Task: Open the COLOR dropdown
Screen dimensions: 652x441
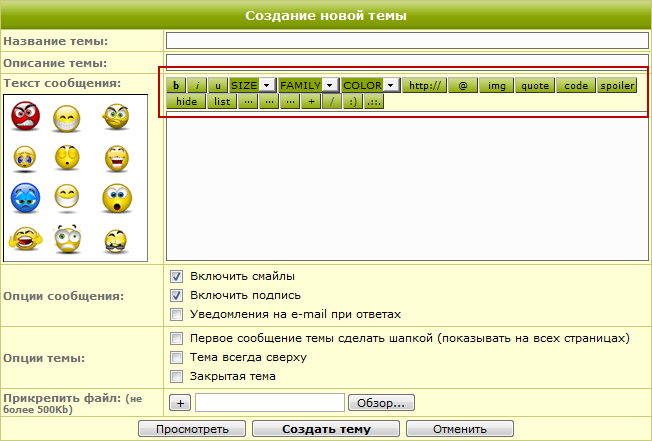Action: 371,86
